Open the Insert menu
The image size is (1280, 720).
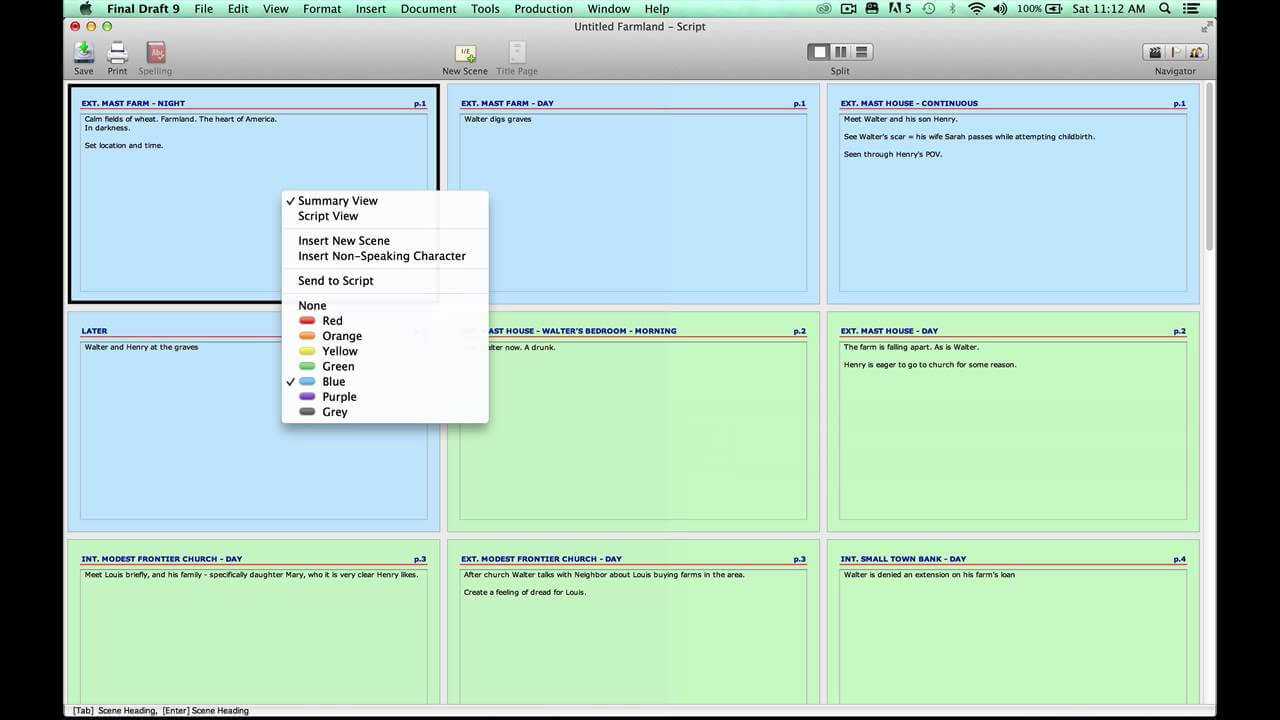click(x=371, y=9)
